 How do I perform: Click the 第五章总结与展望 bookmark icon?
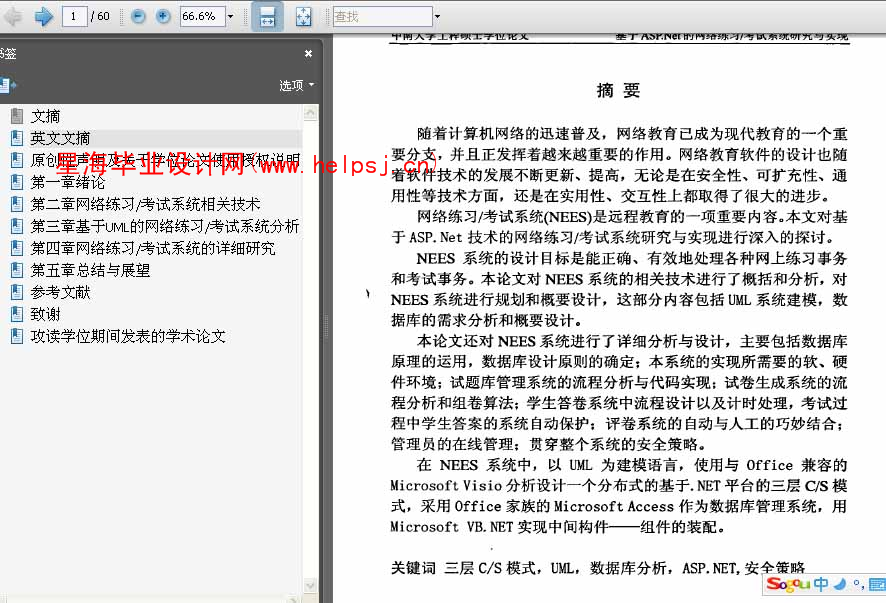[x=17, y=270]
